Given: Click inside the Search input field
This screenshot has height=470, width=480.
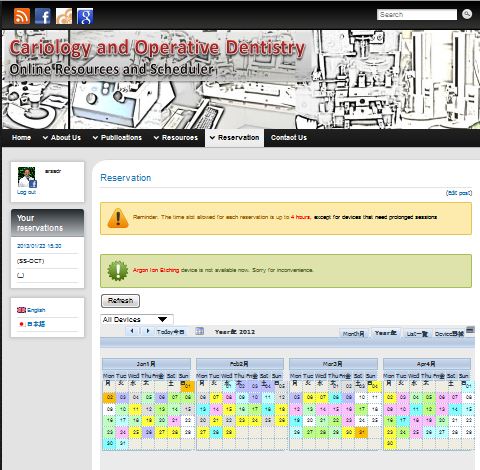Looking at the screenshot, I should point(417,15).
